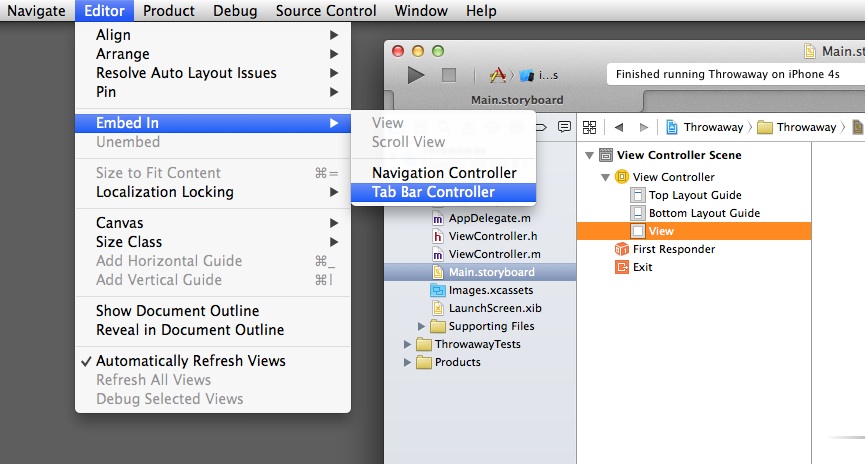Screen dimensions: 865x464
Task: Select Main.storyboard in navigator
Action: [480, 272]
